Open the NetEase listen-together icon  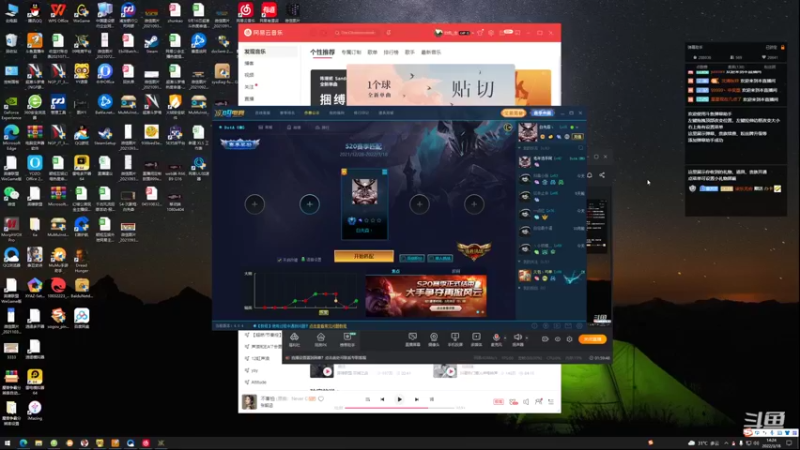(539, 402)
